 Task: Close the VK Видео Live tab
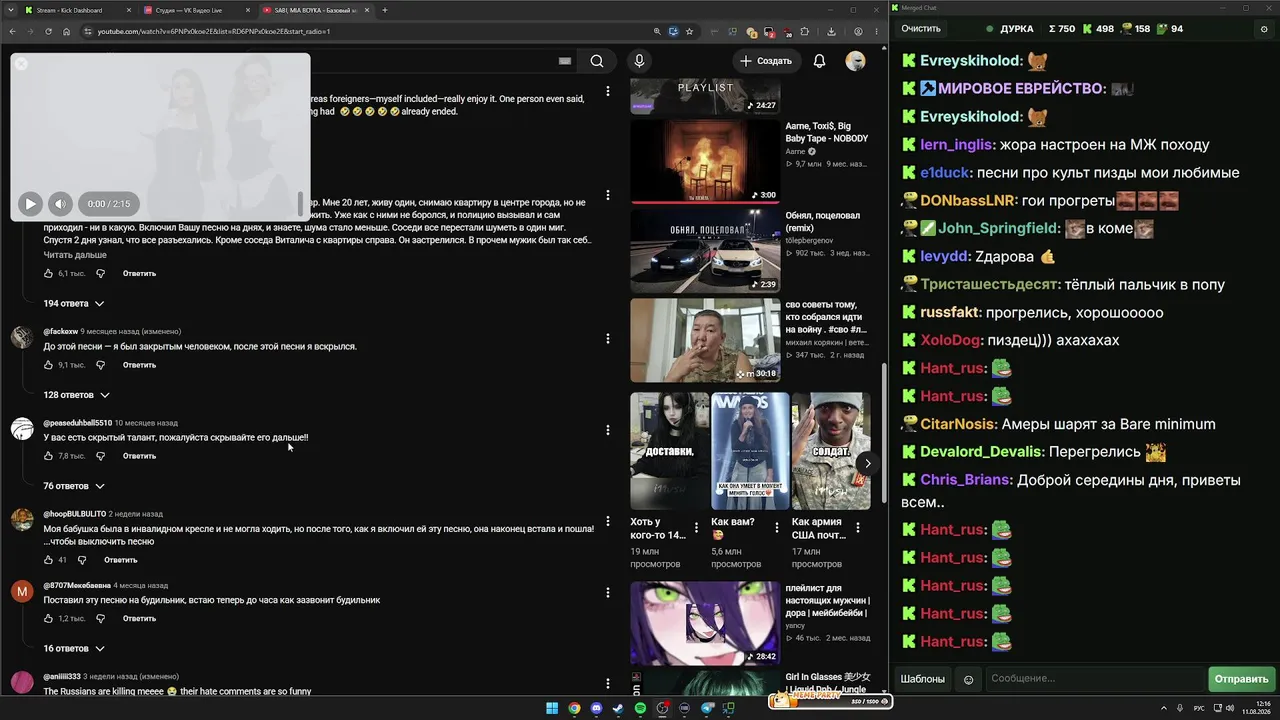pyautogui.click(x=247, y=10)
